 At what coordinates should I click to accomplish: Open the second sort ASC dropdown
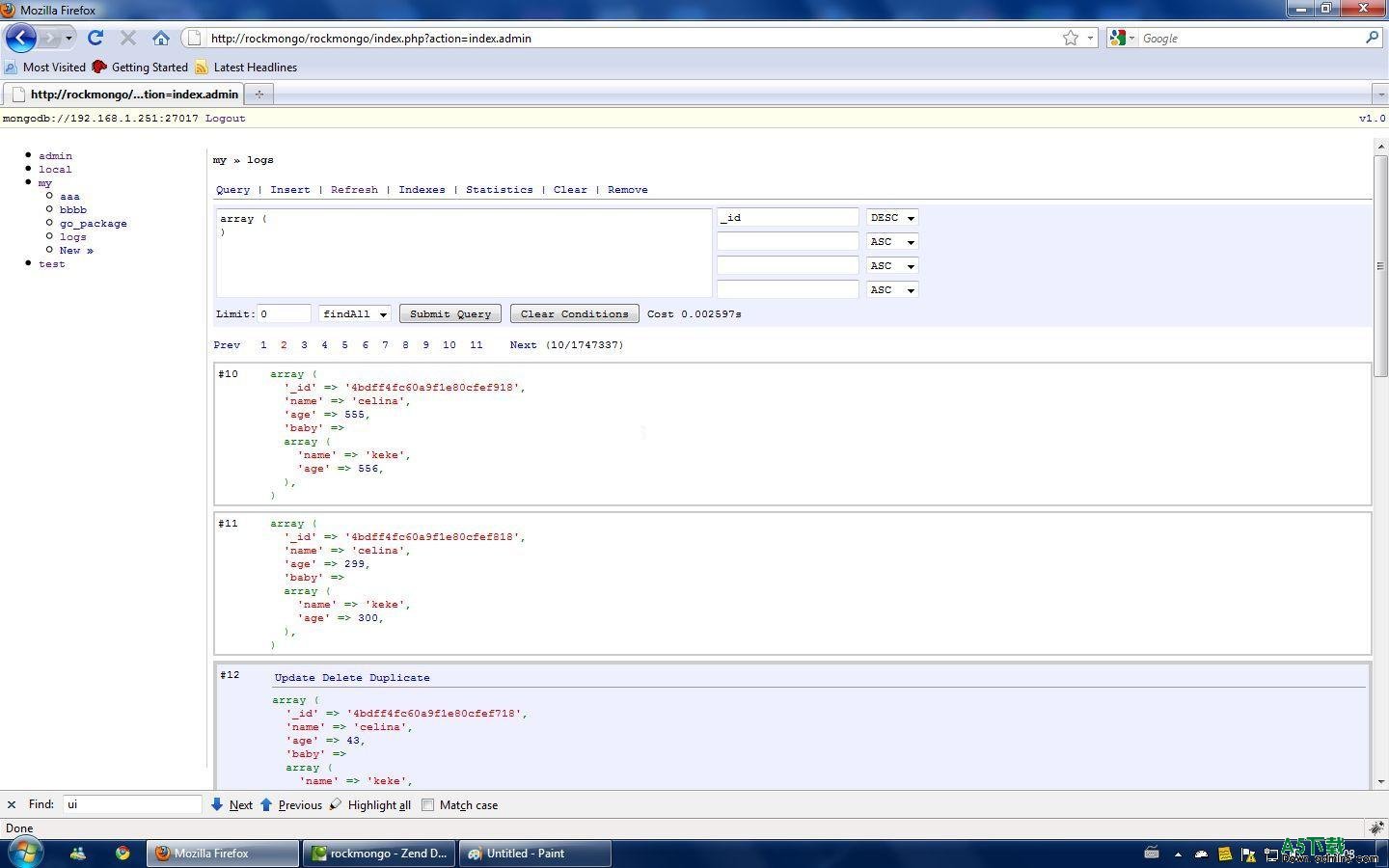point(892,241)
